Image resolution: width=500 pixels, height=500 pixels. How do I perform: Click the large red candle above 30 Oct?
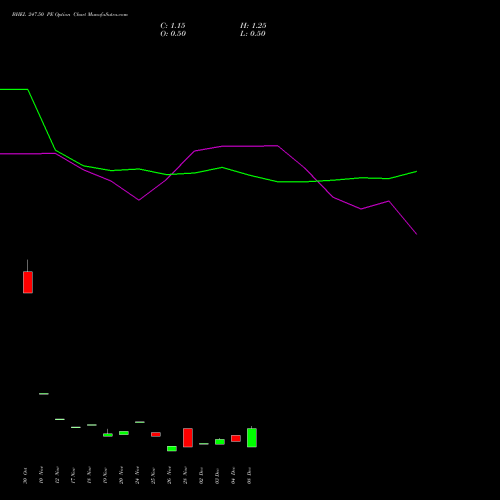click(28, 282)
